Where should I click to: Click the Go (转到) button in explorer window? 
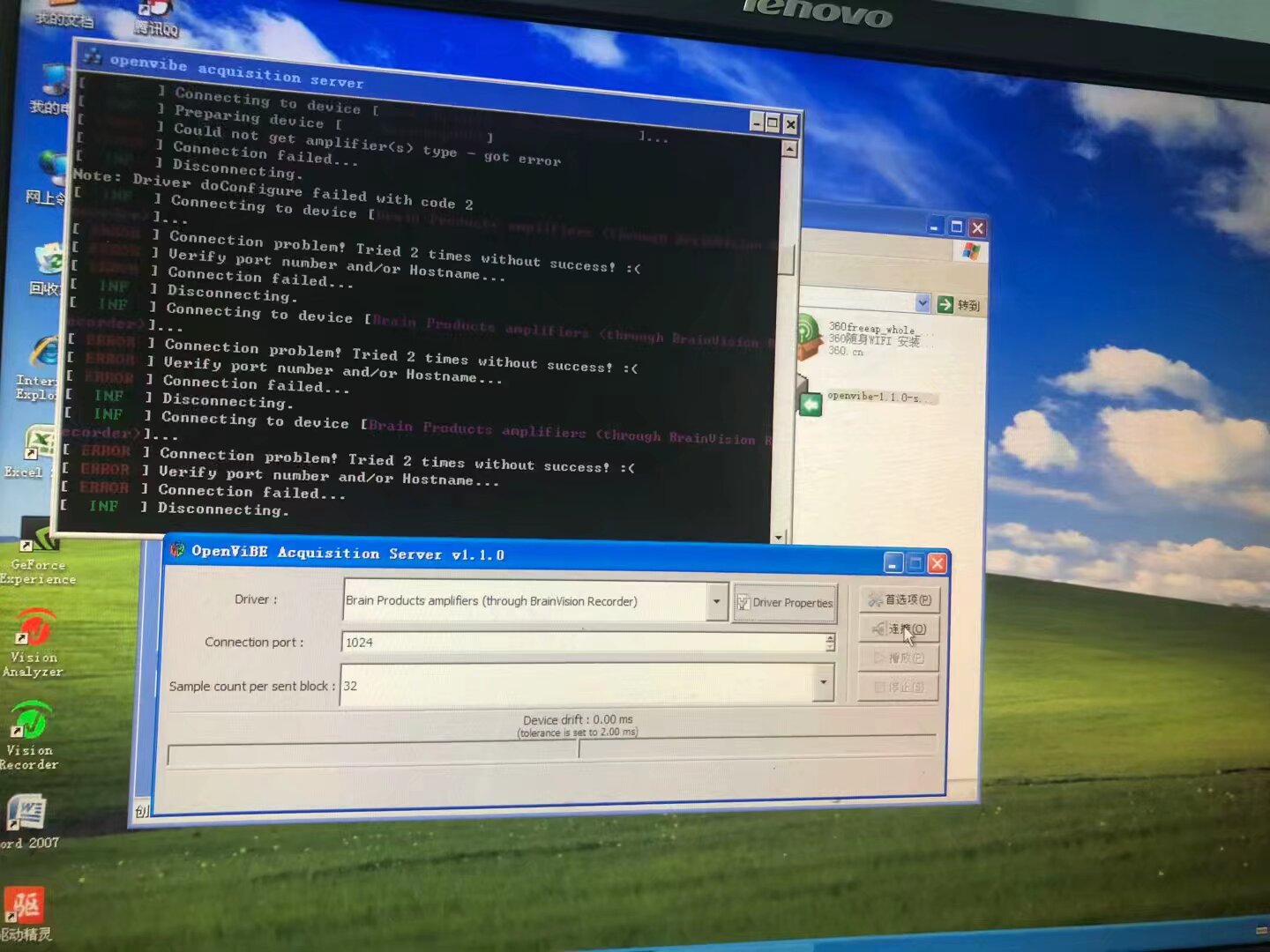click(x=960, y=305)
